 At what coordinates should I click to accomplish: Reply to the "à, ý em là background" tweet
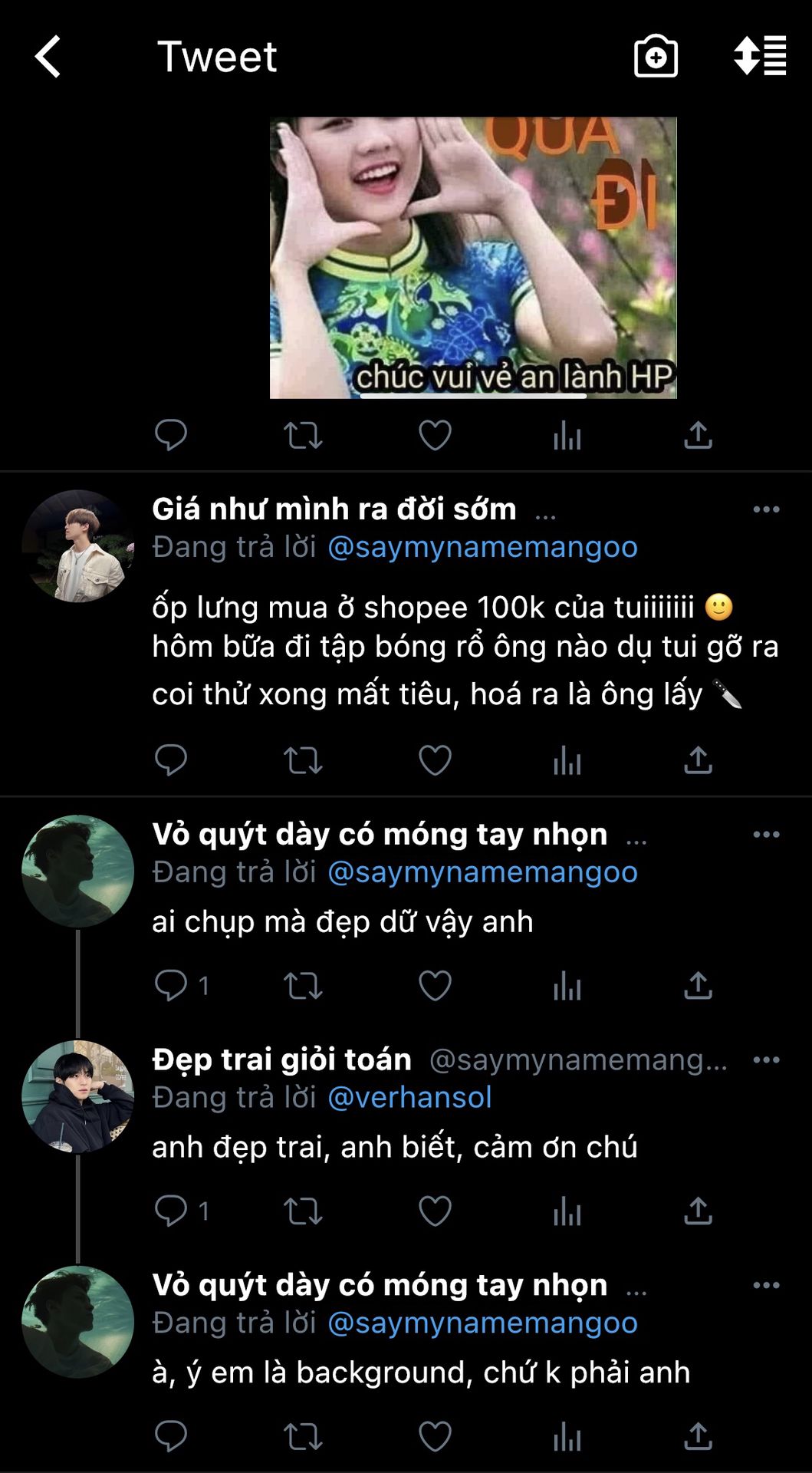170,1436
